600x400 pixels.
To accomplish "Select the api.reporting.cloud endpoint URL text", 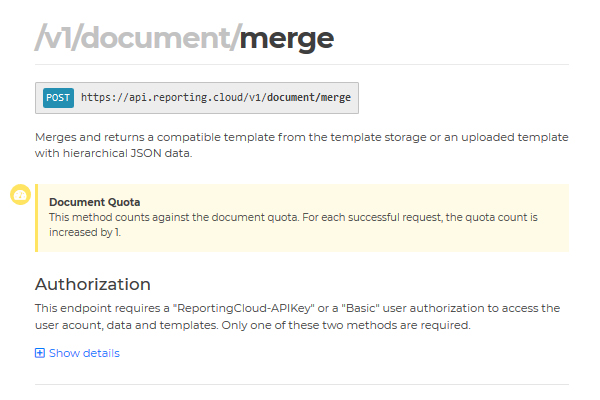I will (x=216, y=98).
